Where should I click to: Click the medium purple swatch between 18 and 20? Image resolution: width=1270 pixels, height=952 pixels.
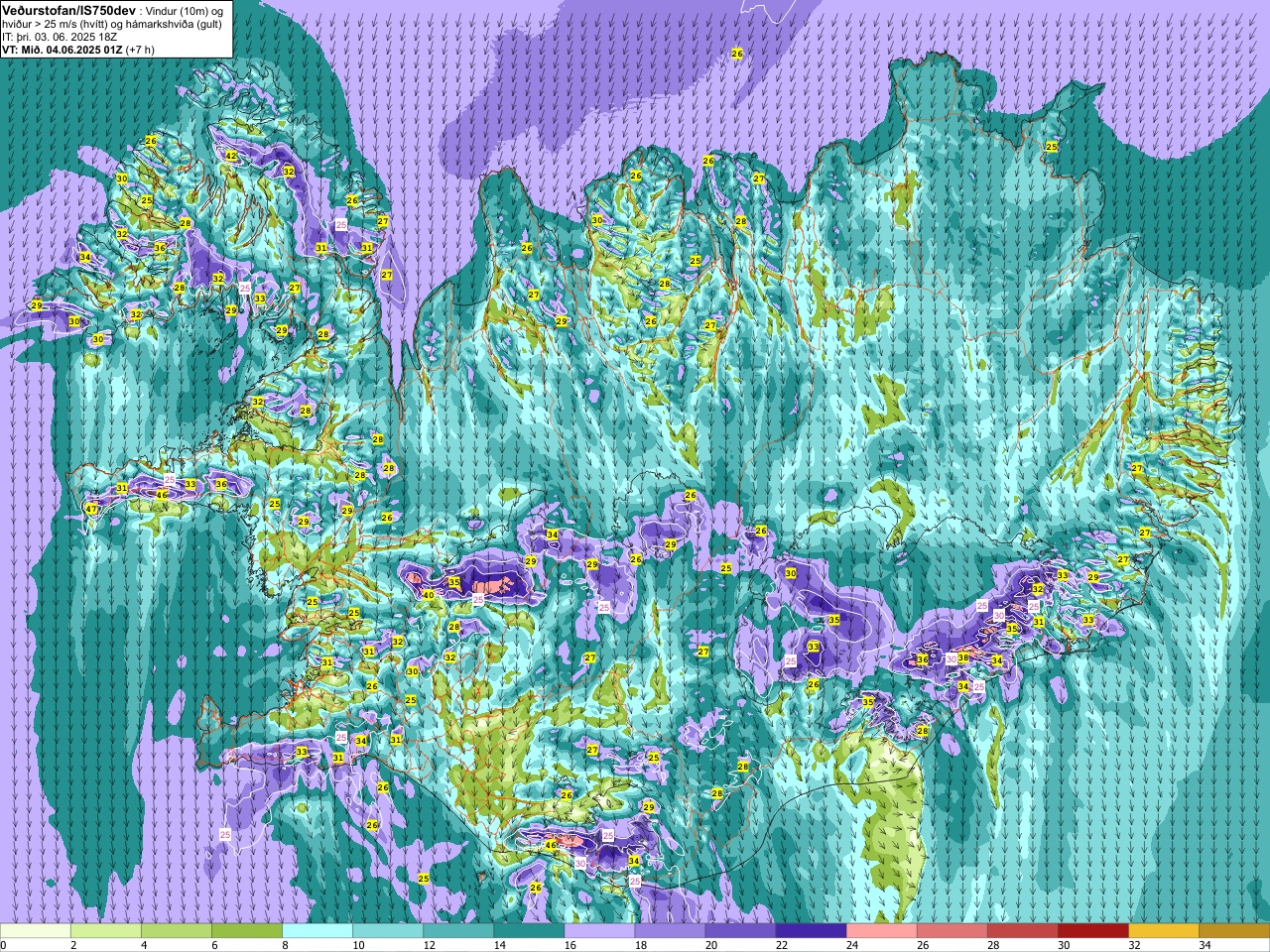670,931
